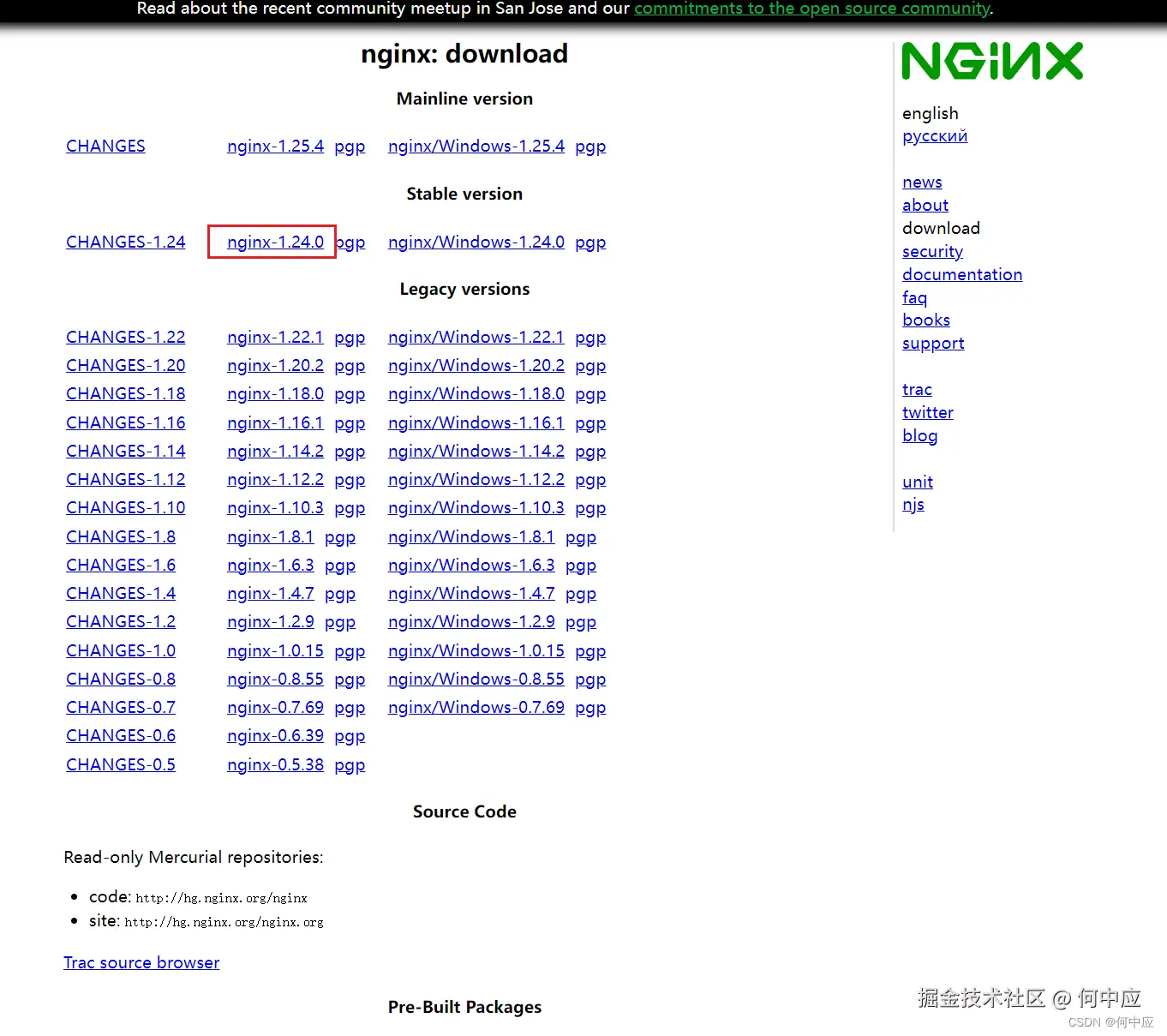Download nginx-1.20.2 source

[x=275, y=366]
